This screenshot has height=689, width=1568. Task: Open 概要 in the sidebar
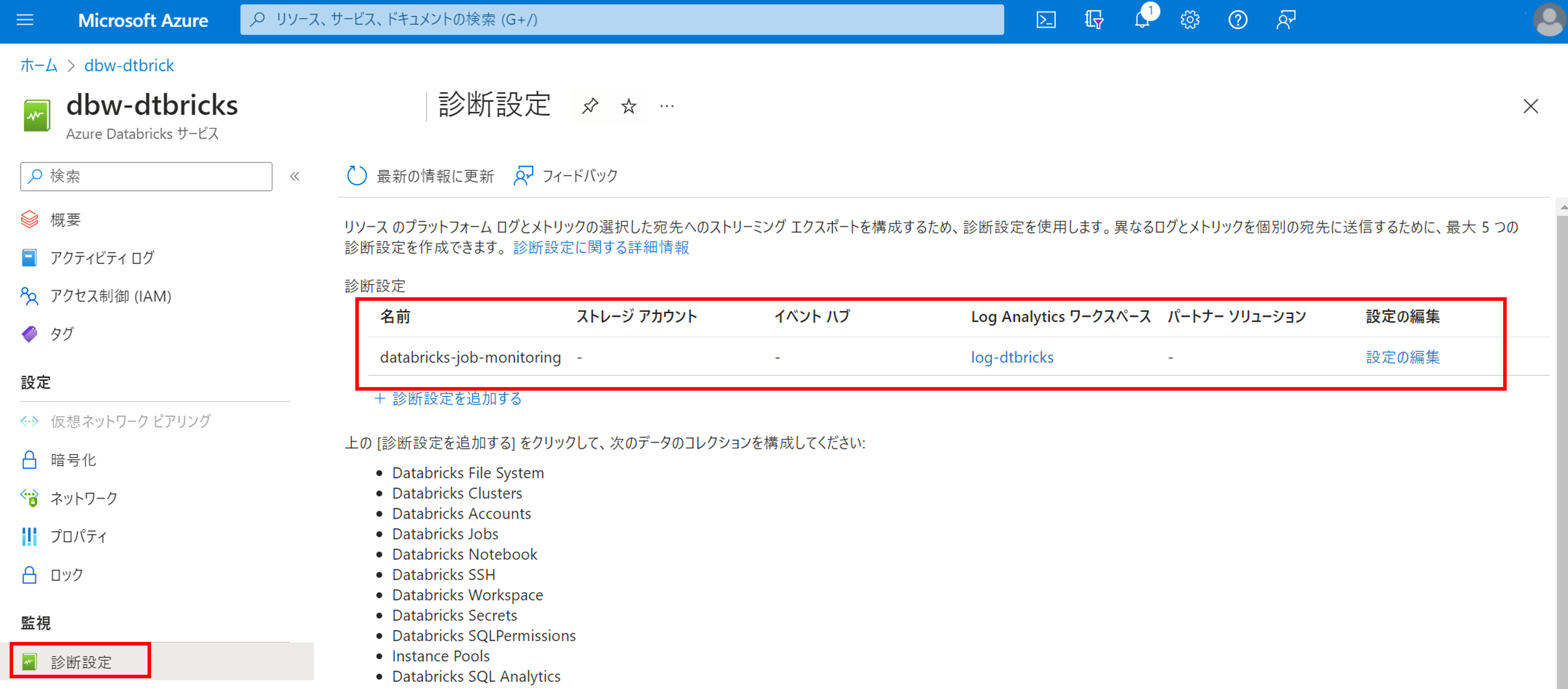(x=65, y=220)
